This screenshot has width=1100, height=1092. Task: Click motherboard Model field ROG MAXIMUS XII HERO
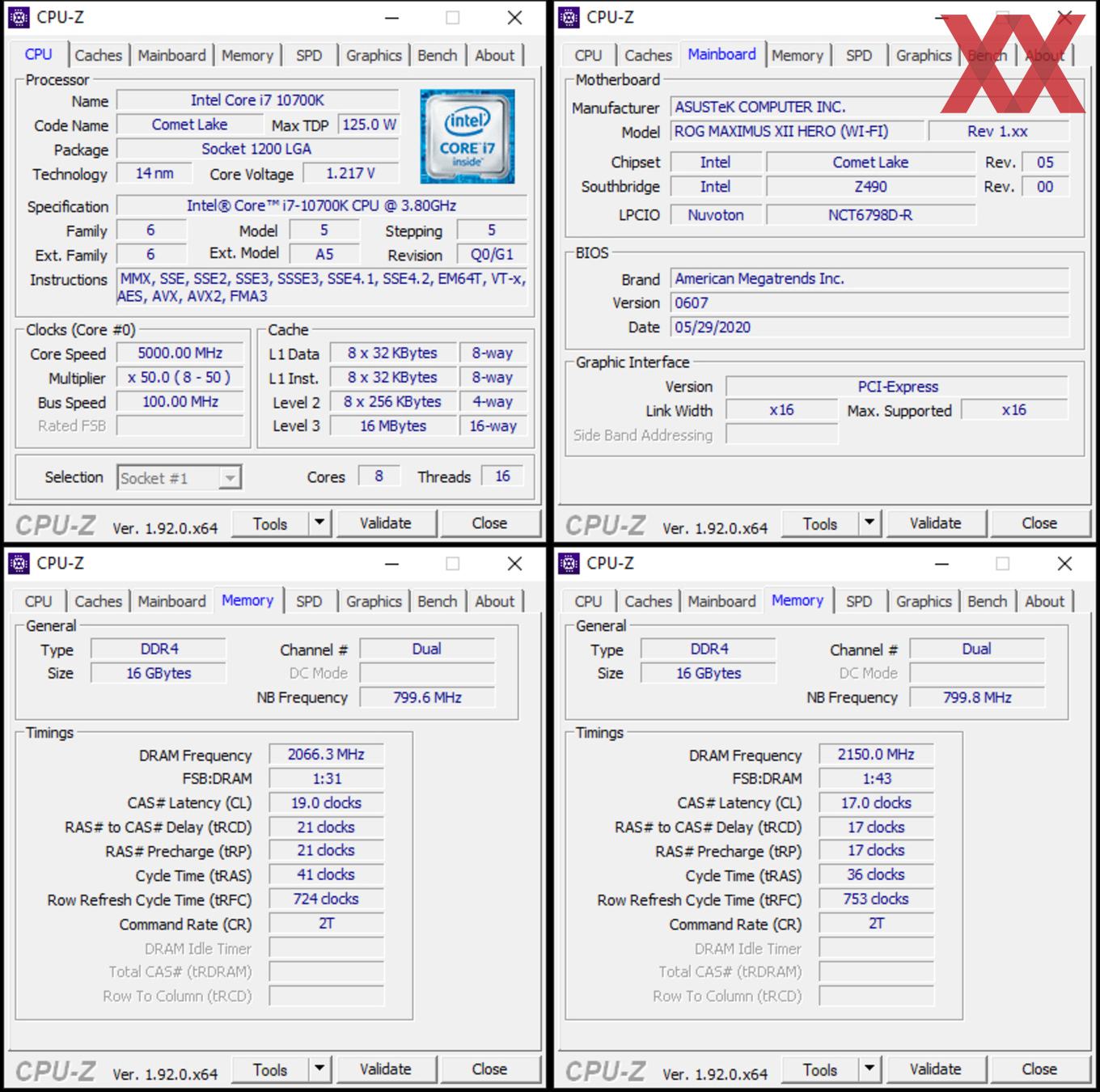797,131
